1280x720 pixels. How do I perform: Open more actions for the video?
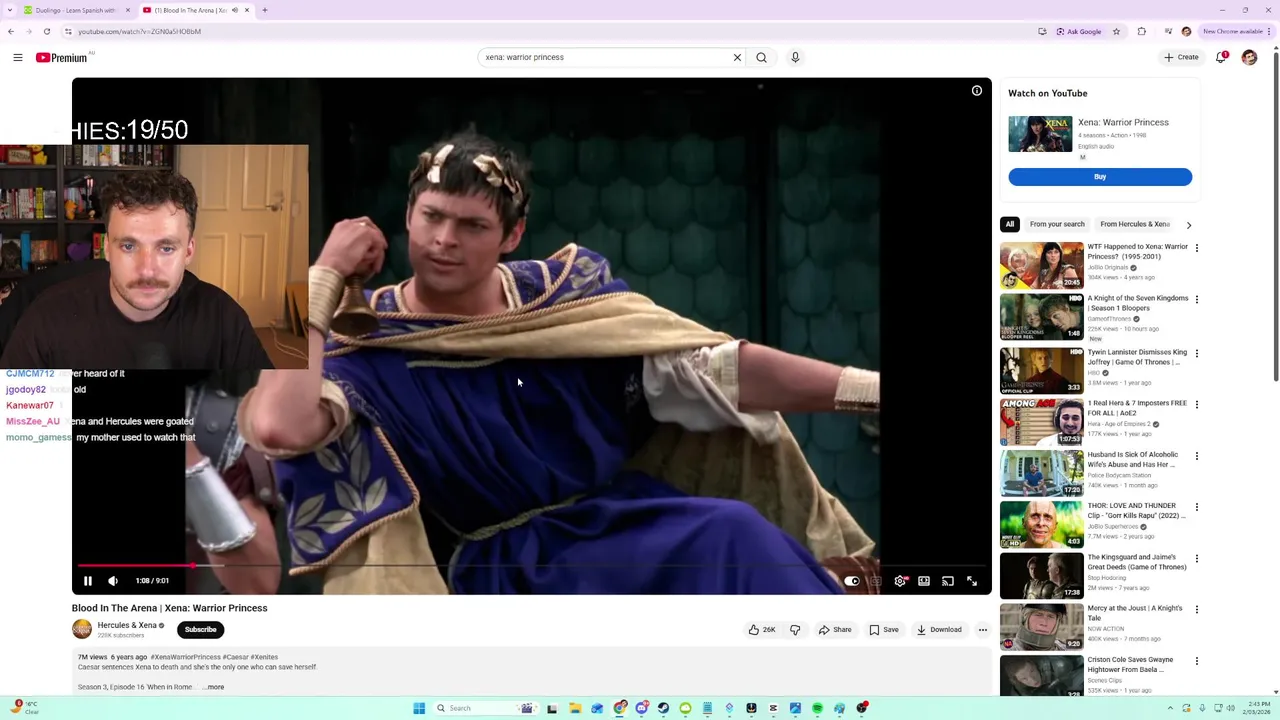pos(983,630)
